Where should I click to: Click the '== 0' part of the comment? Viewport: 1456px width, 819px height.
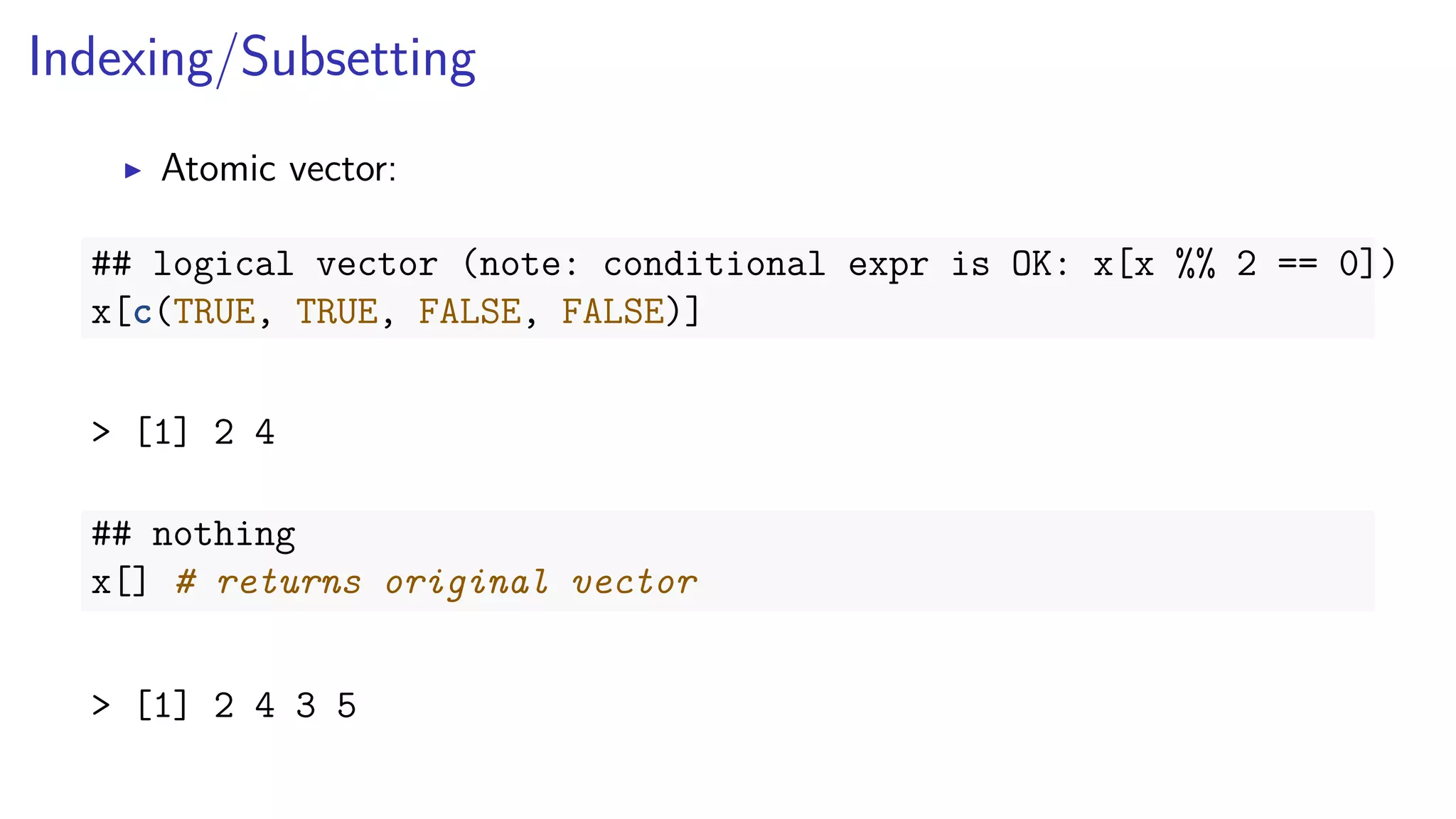click(x=1317, y=264)
